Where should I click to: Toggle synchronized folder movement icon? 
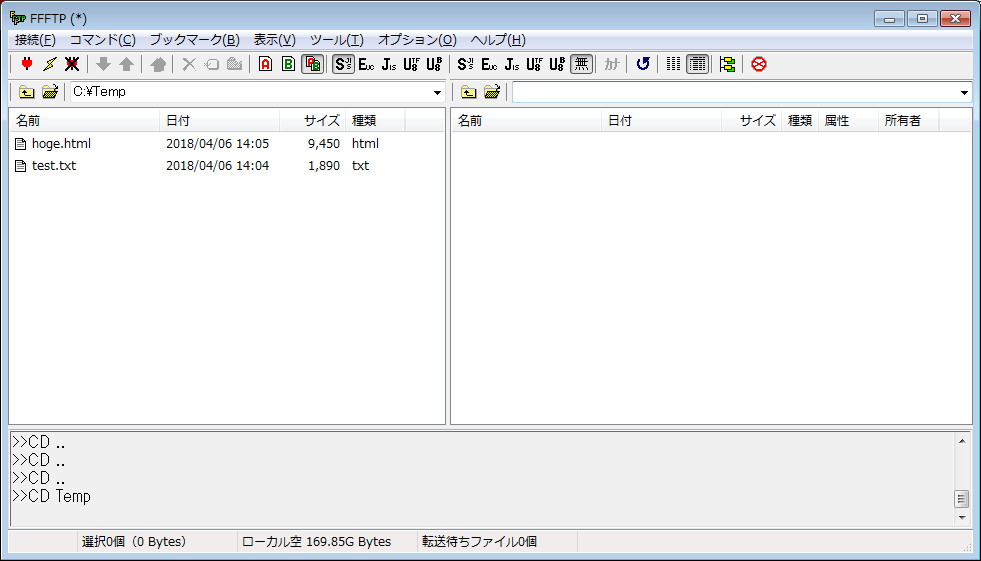click(x=727, y=64)
